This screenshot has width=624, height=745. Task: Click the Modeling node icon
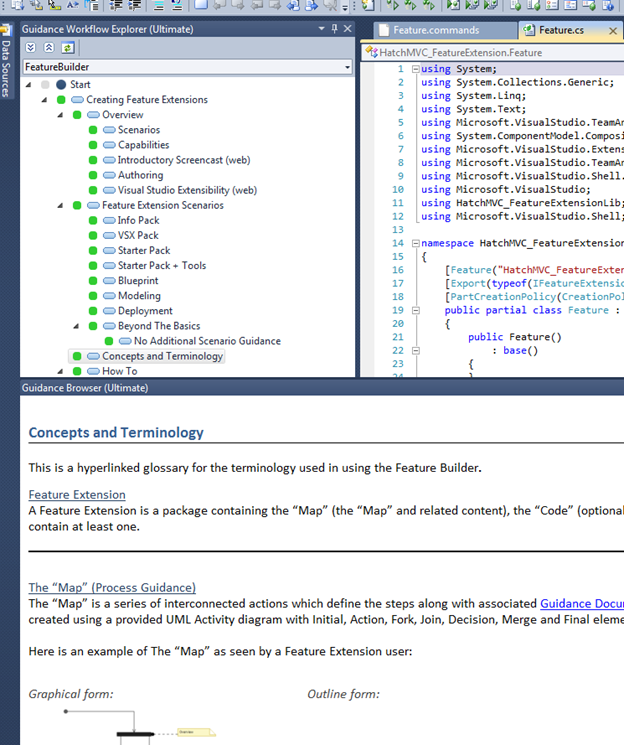click(109, 296)
